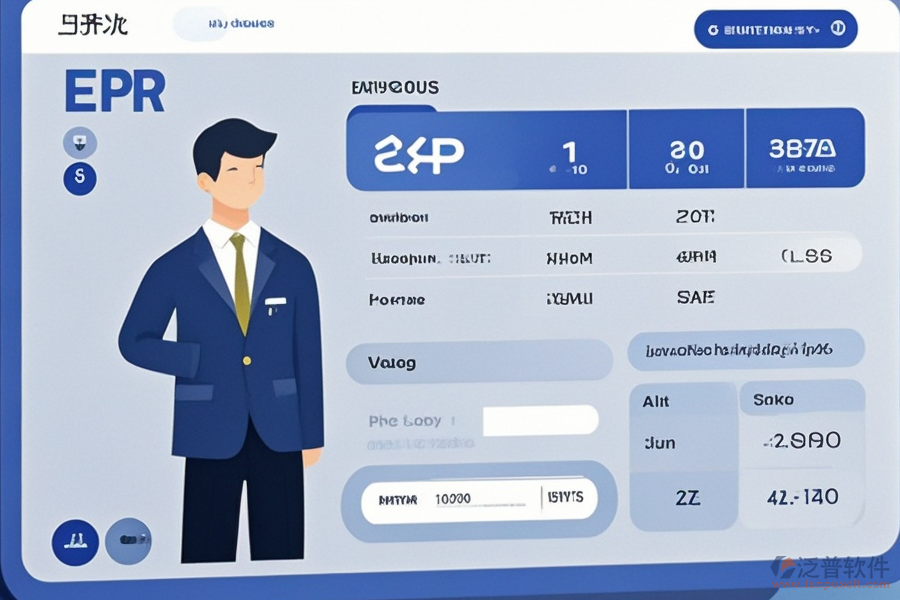Click the employee avatar illustration
Screen dimensions: 900x600
[221, 340]
